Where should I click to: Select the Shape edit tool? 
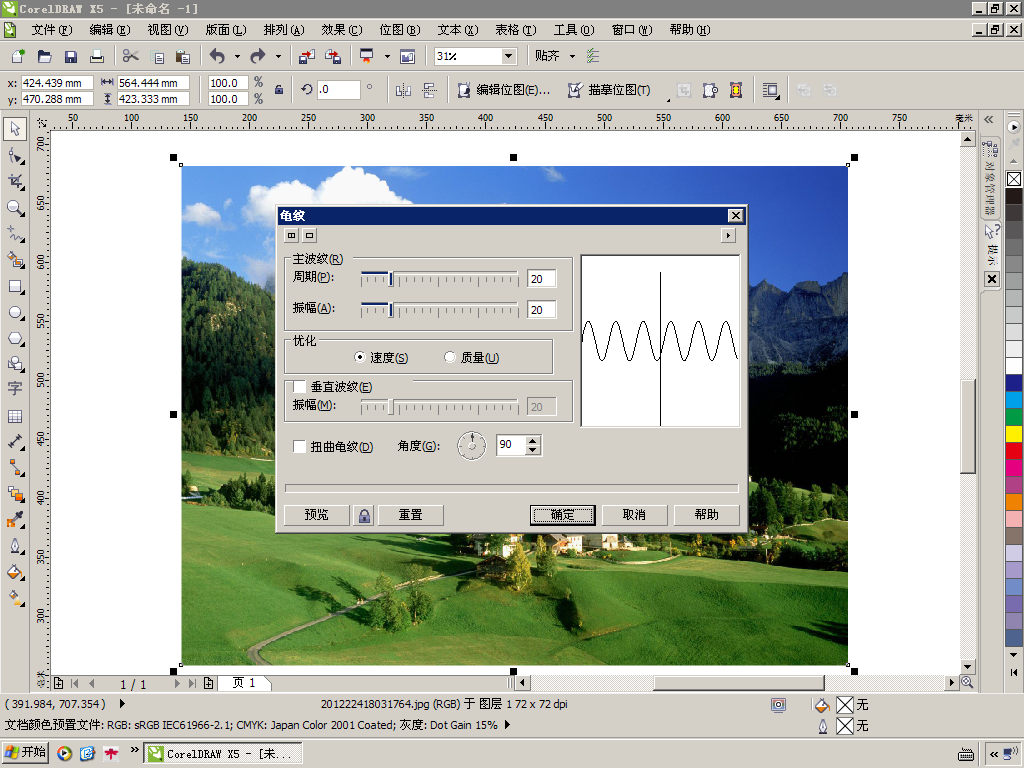15,156
